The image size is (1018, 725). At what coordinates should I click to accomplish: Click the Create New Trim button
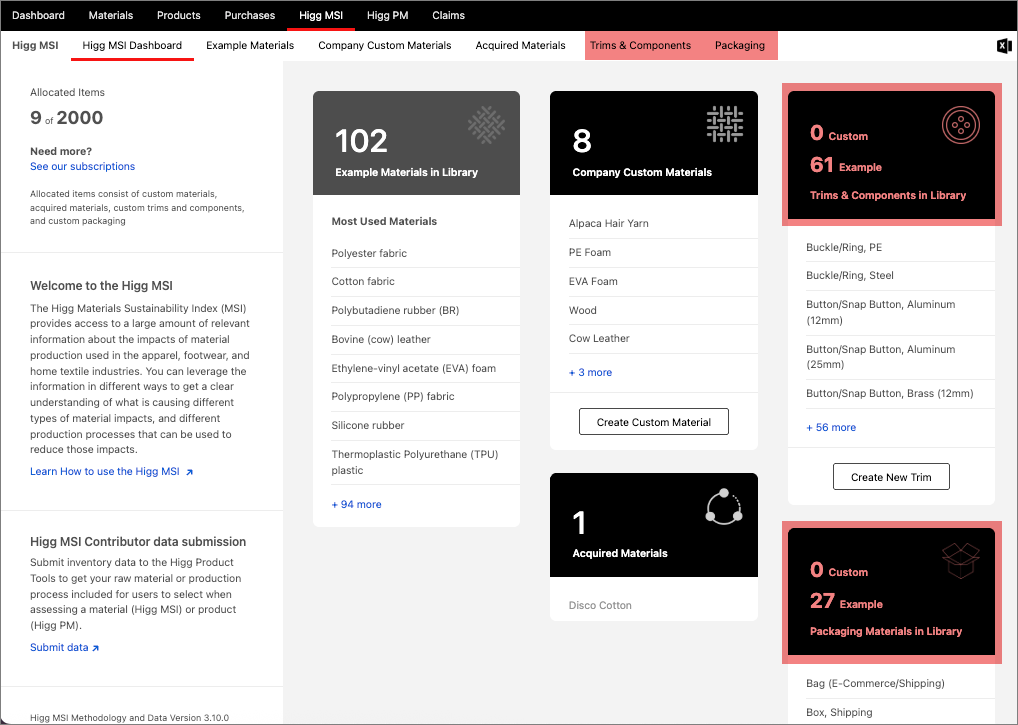tap(891, 477)
